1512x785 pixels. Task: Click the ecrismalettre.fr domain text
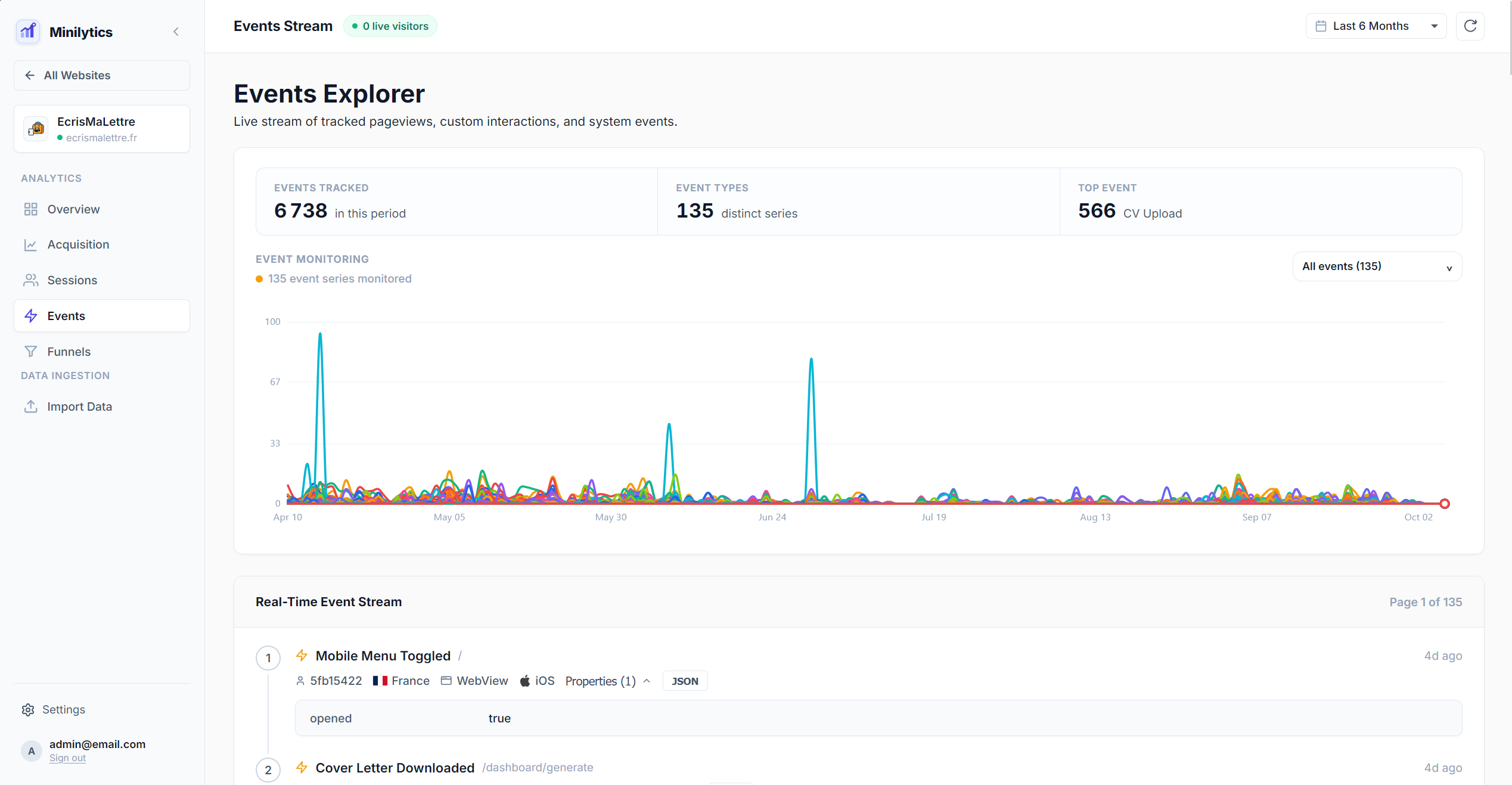[101, 138]
